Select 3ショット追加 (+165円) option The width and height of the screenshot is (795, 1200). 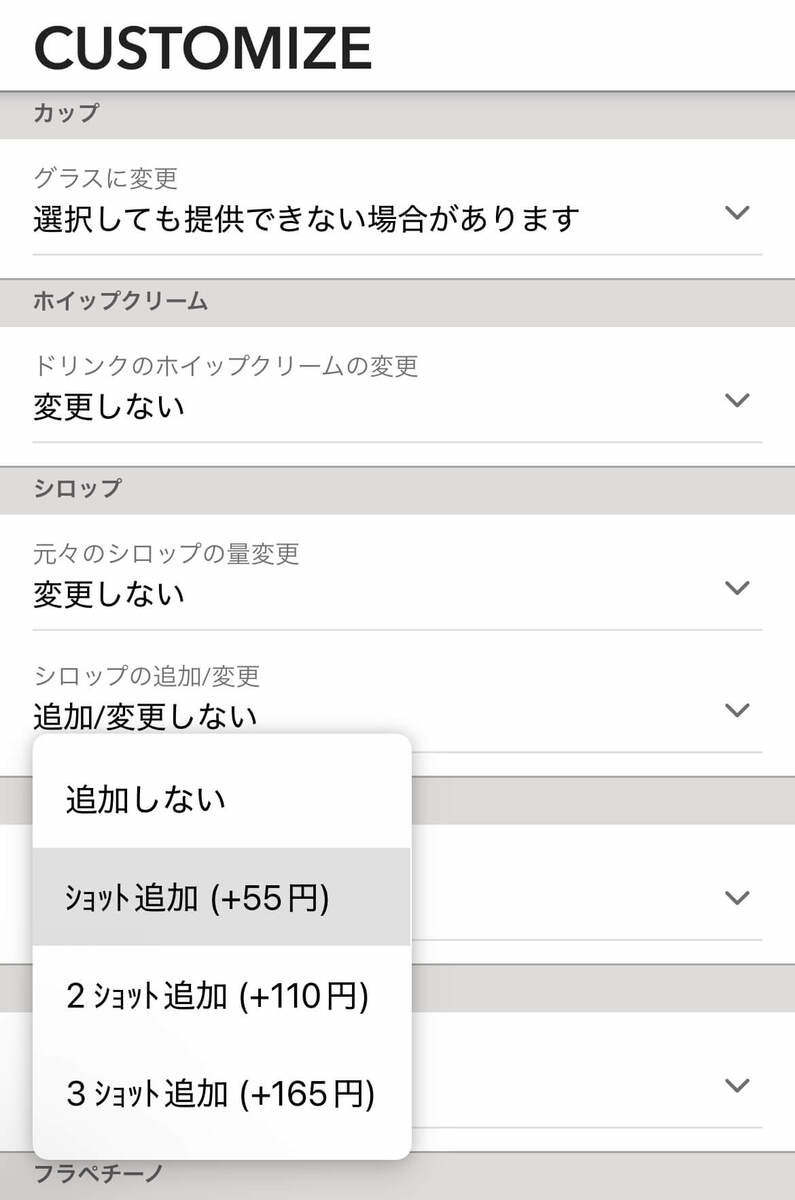(220, 1094)
